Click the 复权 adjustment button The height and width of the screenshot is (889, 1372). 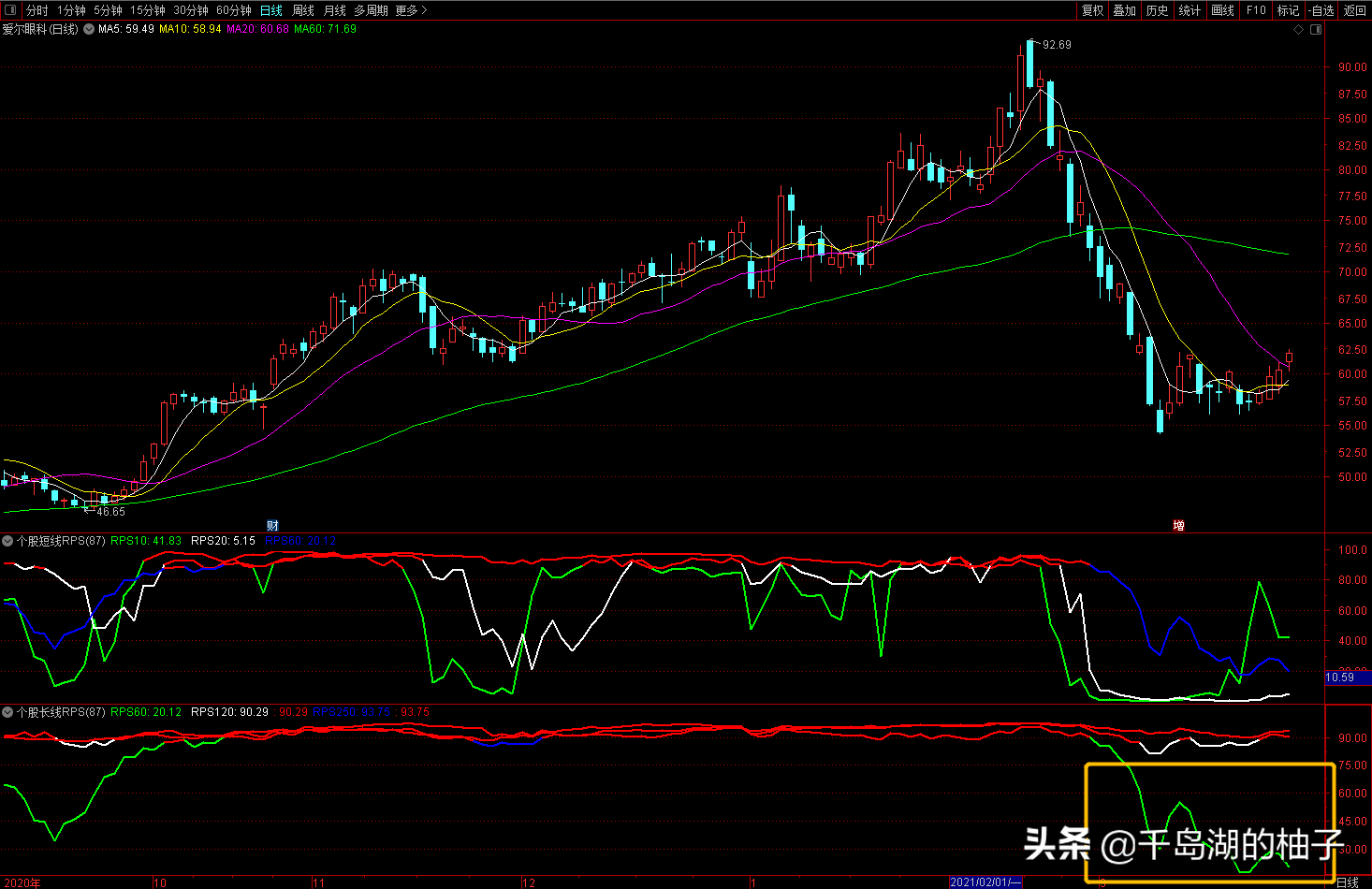point(1092,10)
